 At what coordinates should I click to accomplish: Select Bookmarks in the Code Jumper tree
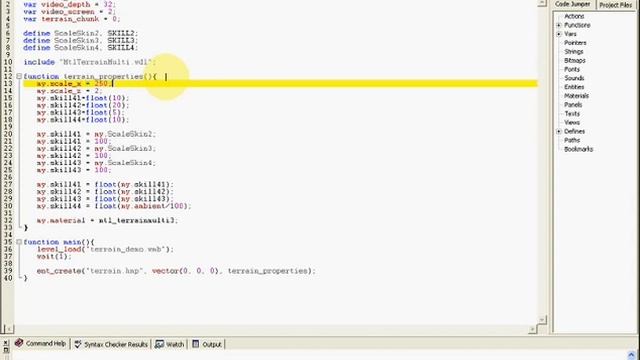coord(578,149)
